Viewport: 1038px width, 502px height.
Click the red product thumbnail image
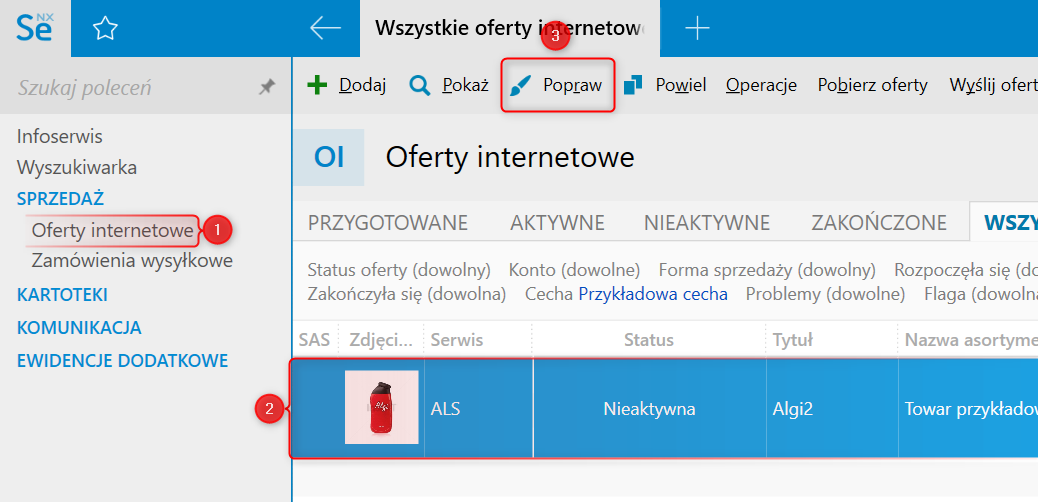tap(381, 407)
